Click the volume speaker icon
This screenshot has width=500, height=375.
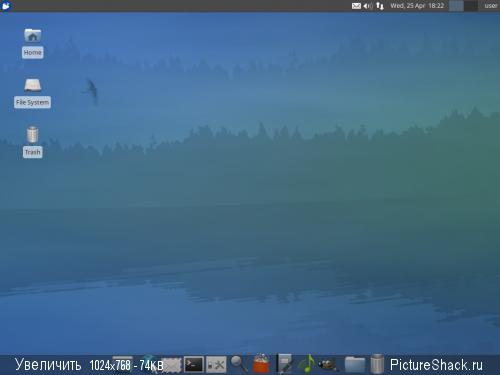(x=368, y=6)
